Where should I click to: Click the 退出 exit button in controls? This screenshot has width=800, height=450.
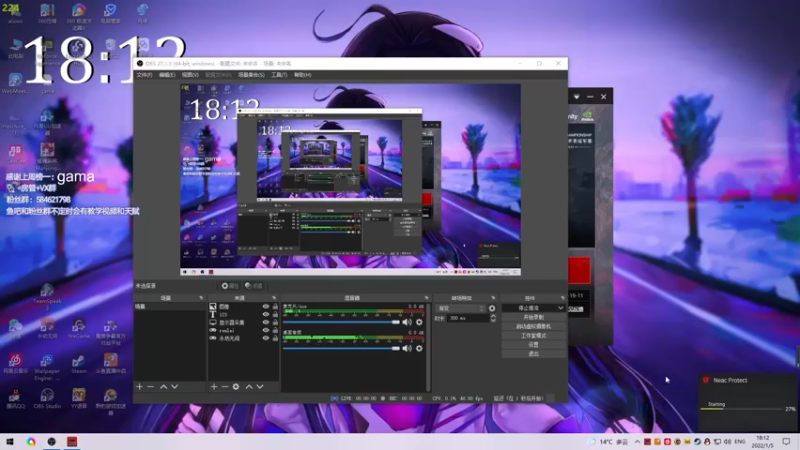pos(534,354)
